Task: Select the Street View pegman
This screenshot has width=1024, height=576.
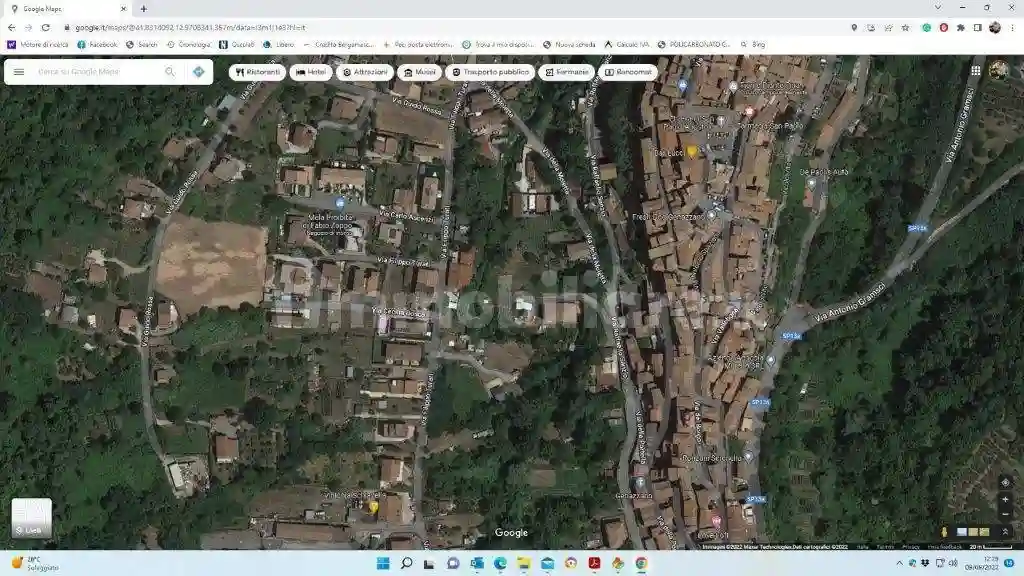Action: (944, 532)
